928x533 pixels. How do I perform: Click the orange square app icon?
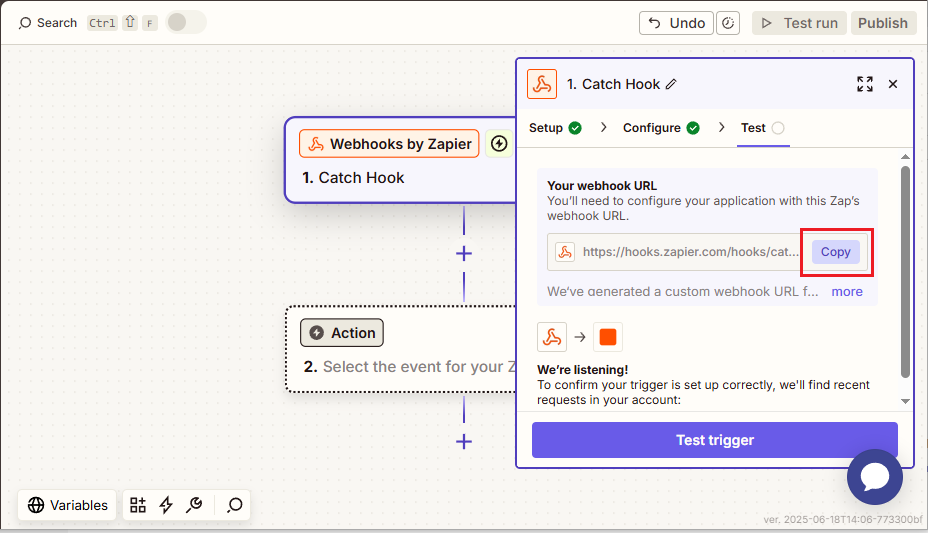608,337
